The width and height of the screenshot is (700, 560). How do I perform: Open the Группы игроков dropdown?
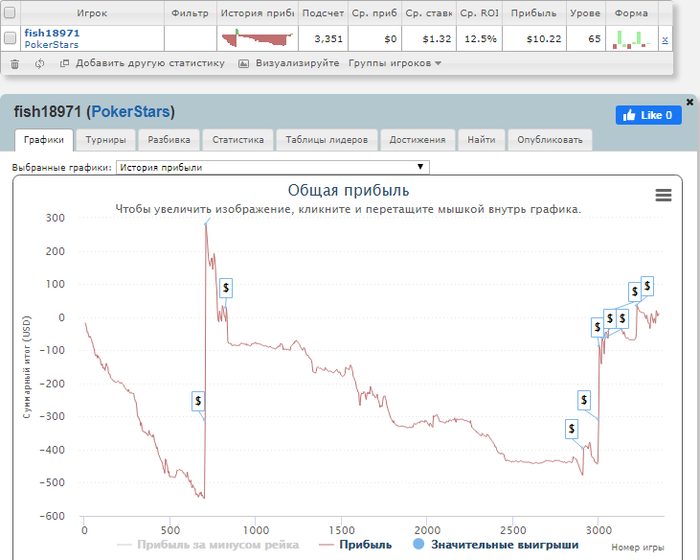tap(395, 63)
